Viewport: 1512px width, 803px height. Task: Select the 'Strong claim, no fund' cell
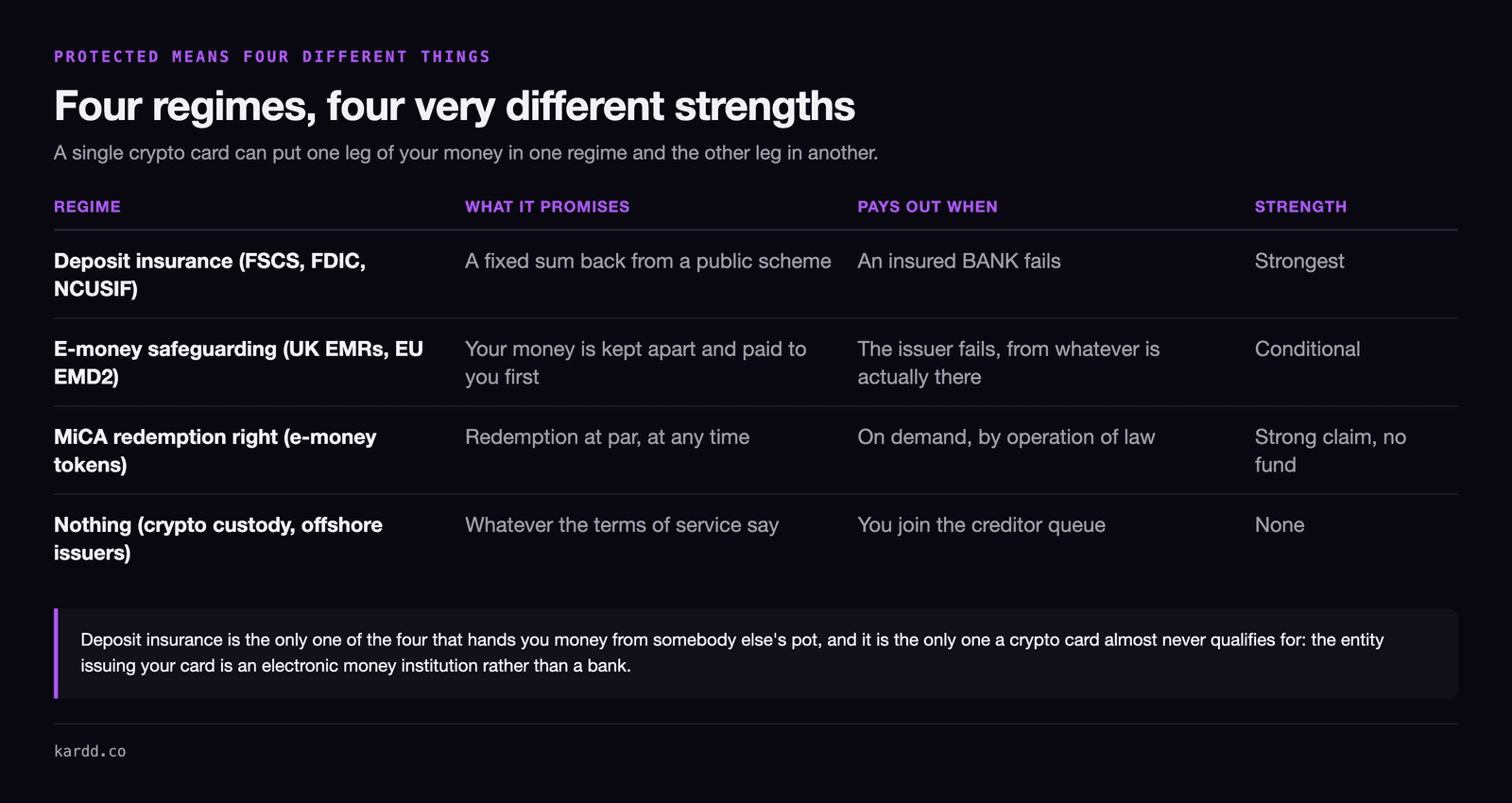pyautogui.click(x=1331, y=450)
